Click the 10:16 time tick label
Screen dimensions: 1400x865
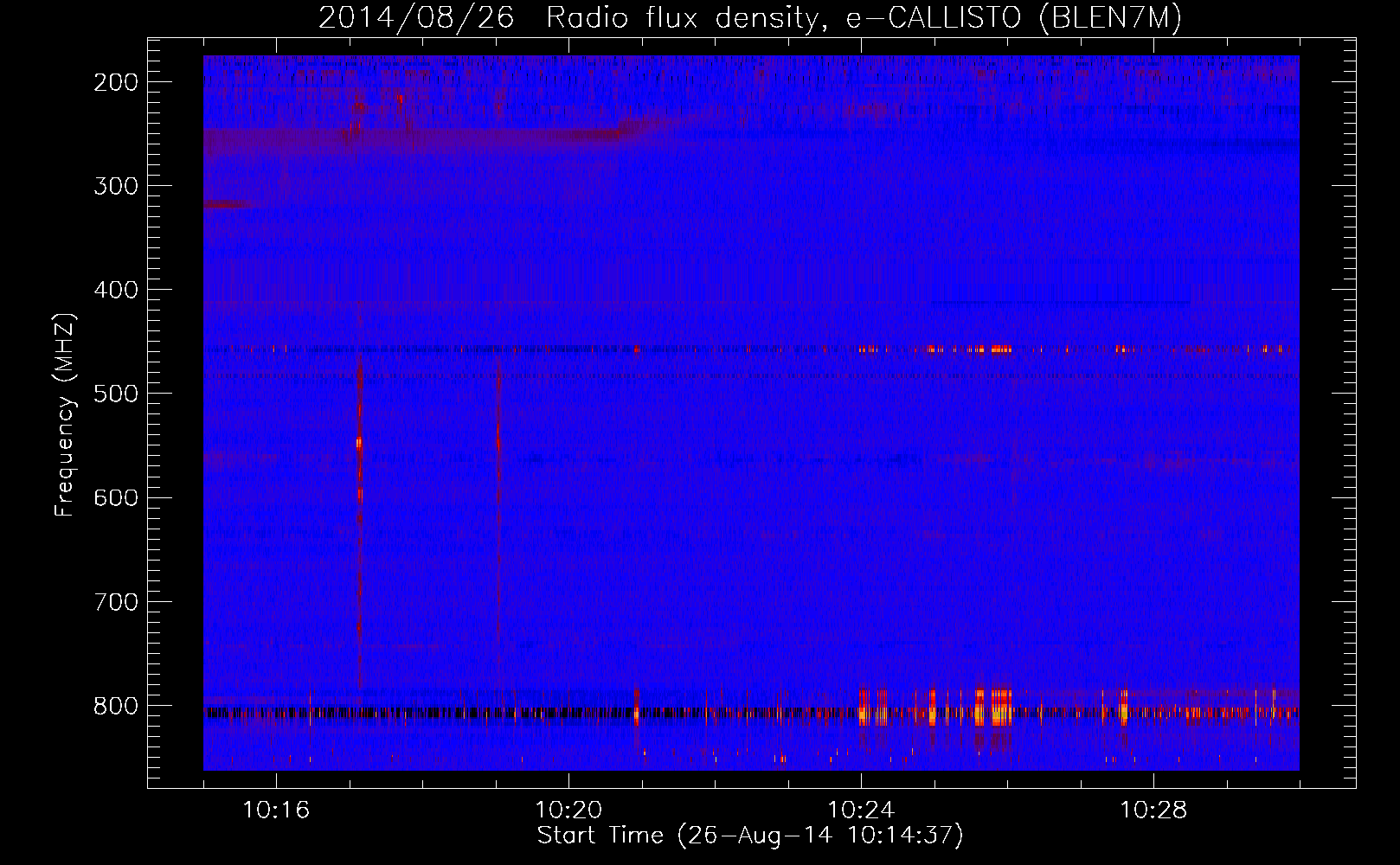point(276,811)
